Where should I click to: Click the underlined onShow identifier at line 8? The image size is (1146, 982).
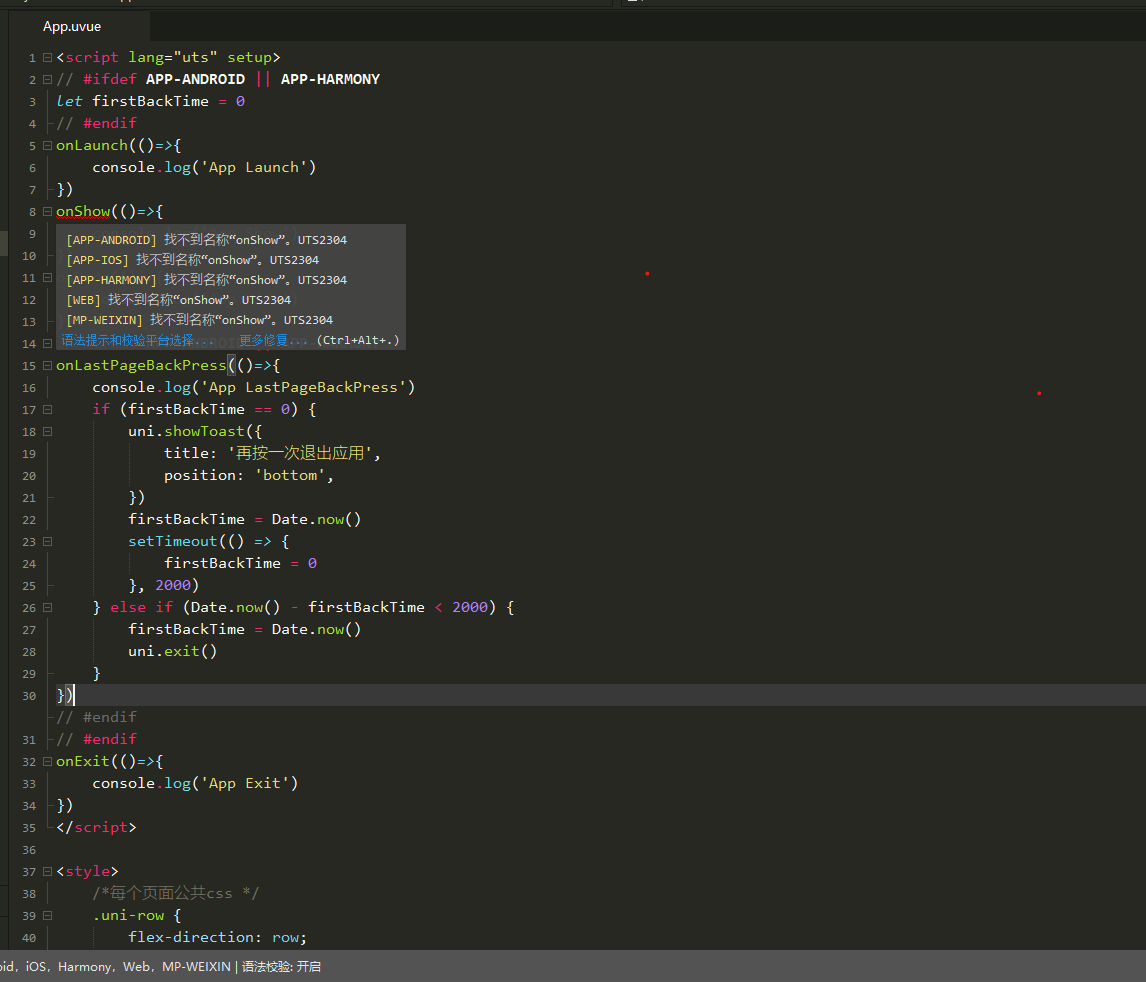83,211
